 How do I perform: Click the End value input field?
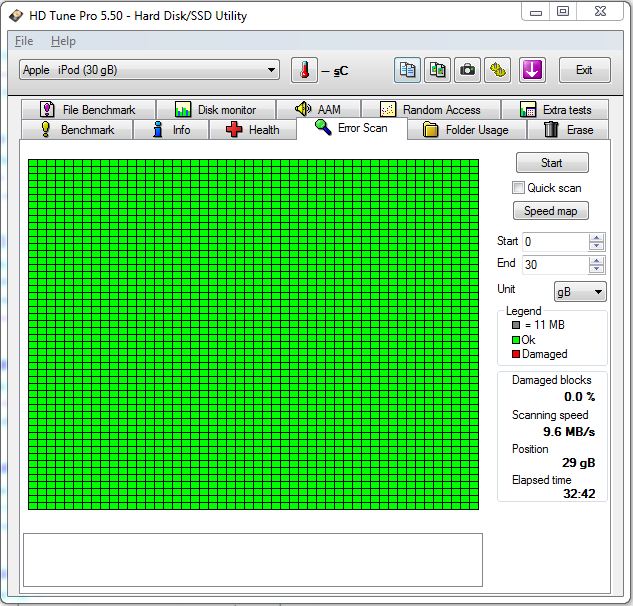click(555, 265)
